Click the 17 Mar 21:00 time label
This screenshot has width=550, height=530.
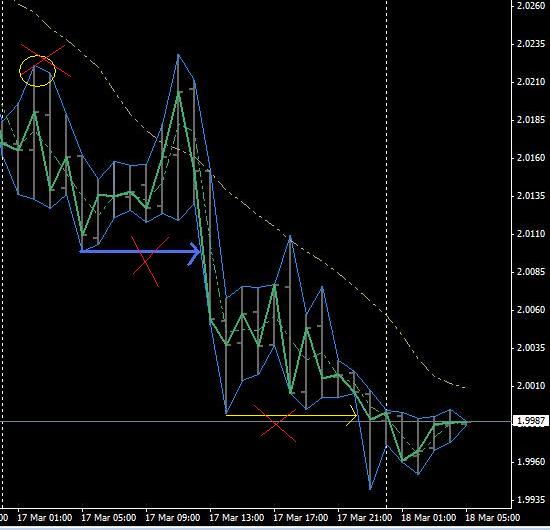point(365,518)
